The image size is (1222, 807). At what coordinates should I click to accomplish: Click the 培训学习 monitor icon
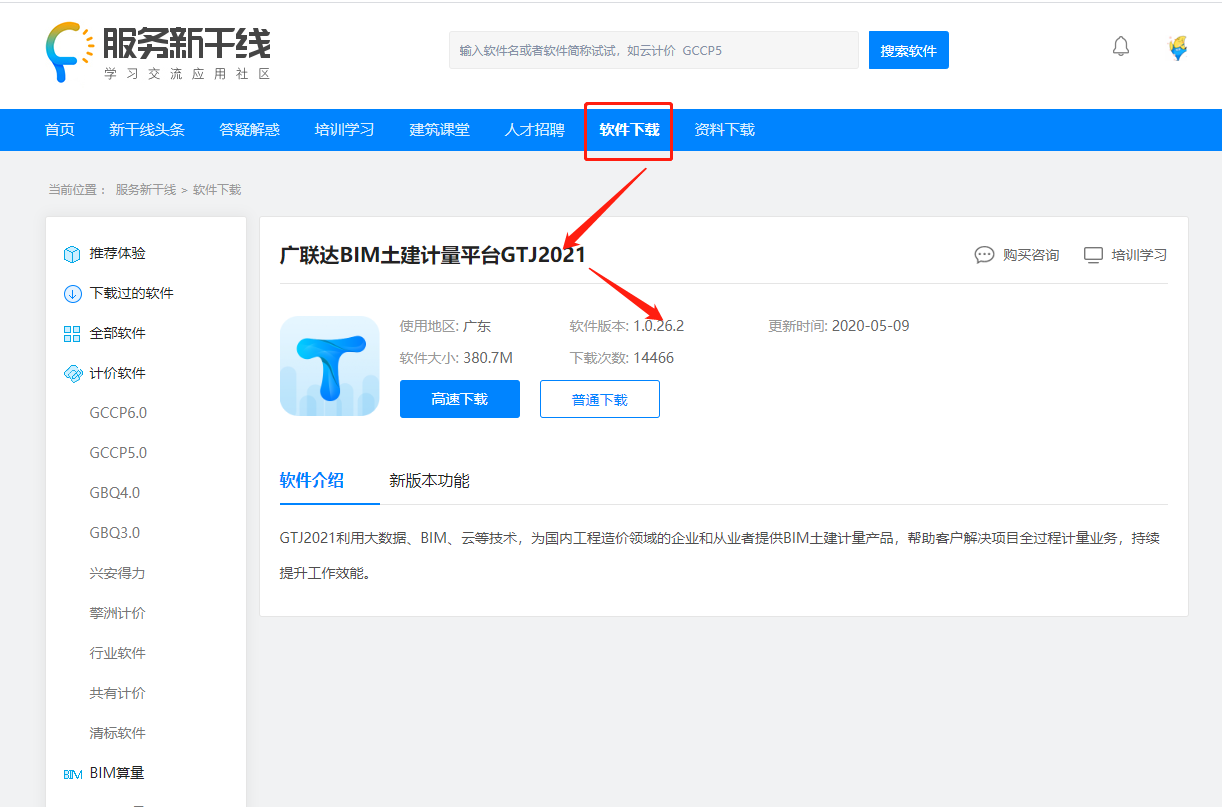click(x=1093, y=255)
